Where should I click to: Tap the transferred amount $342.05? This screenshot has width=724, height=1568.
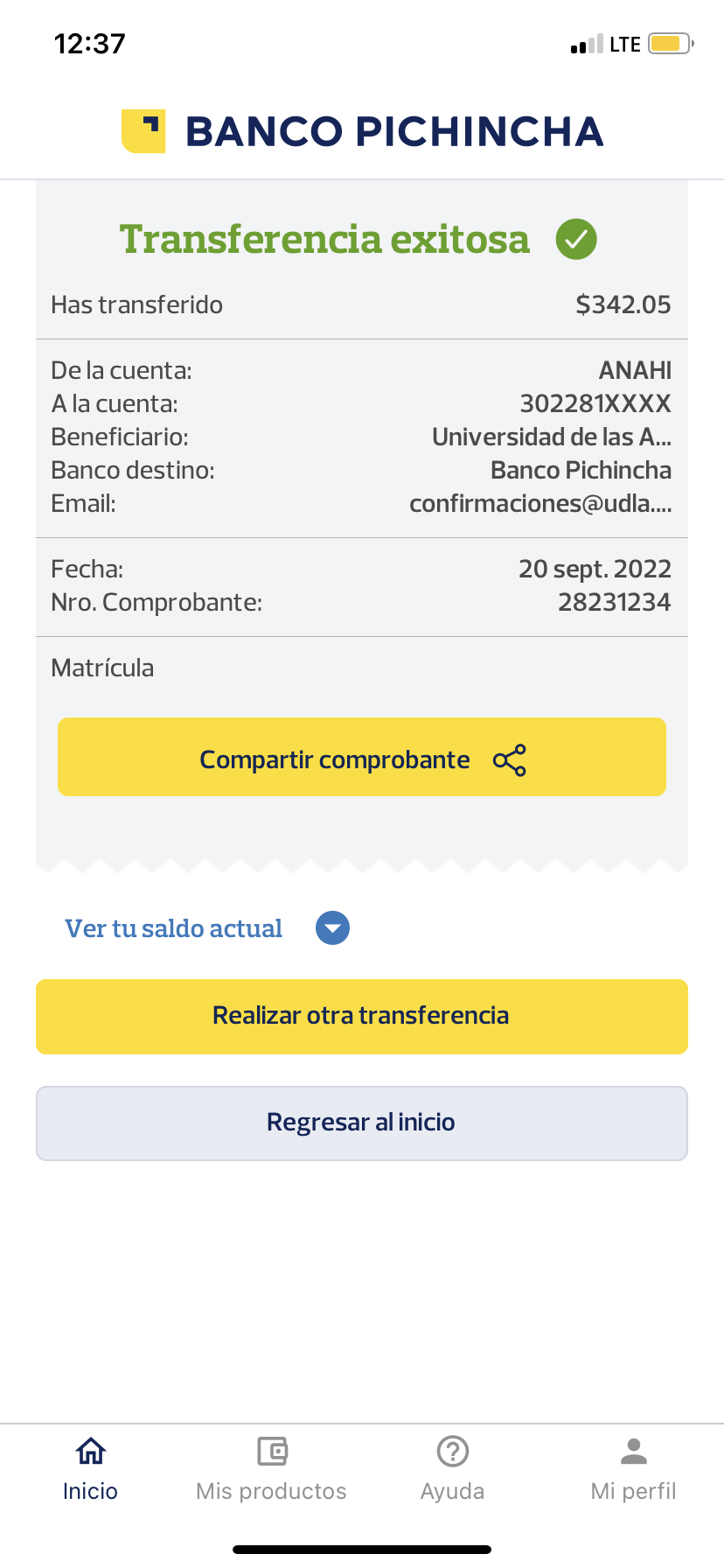click(623, 304)
